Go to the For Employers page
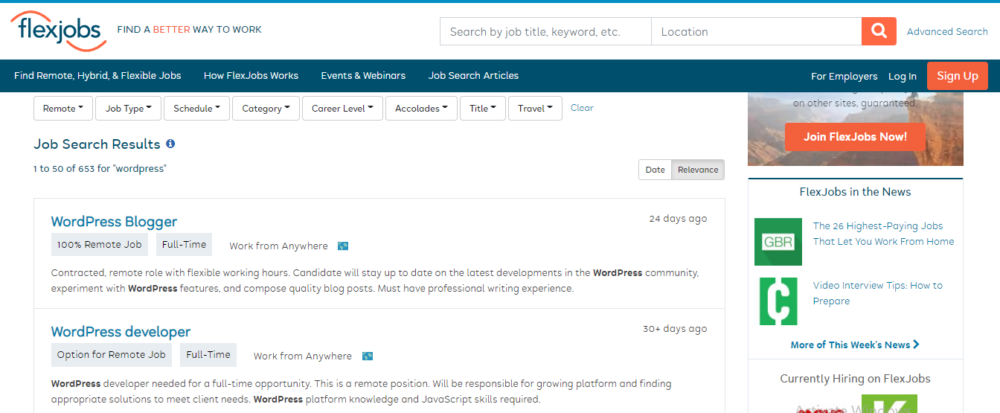The width and height of the screenshot is (1000, 413). click(844, 76)
